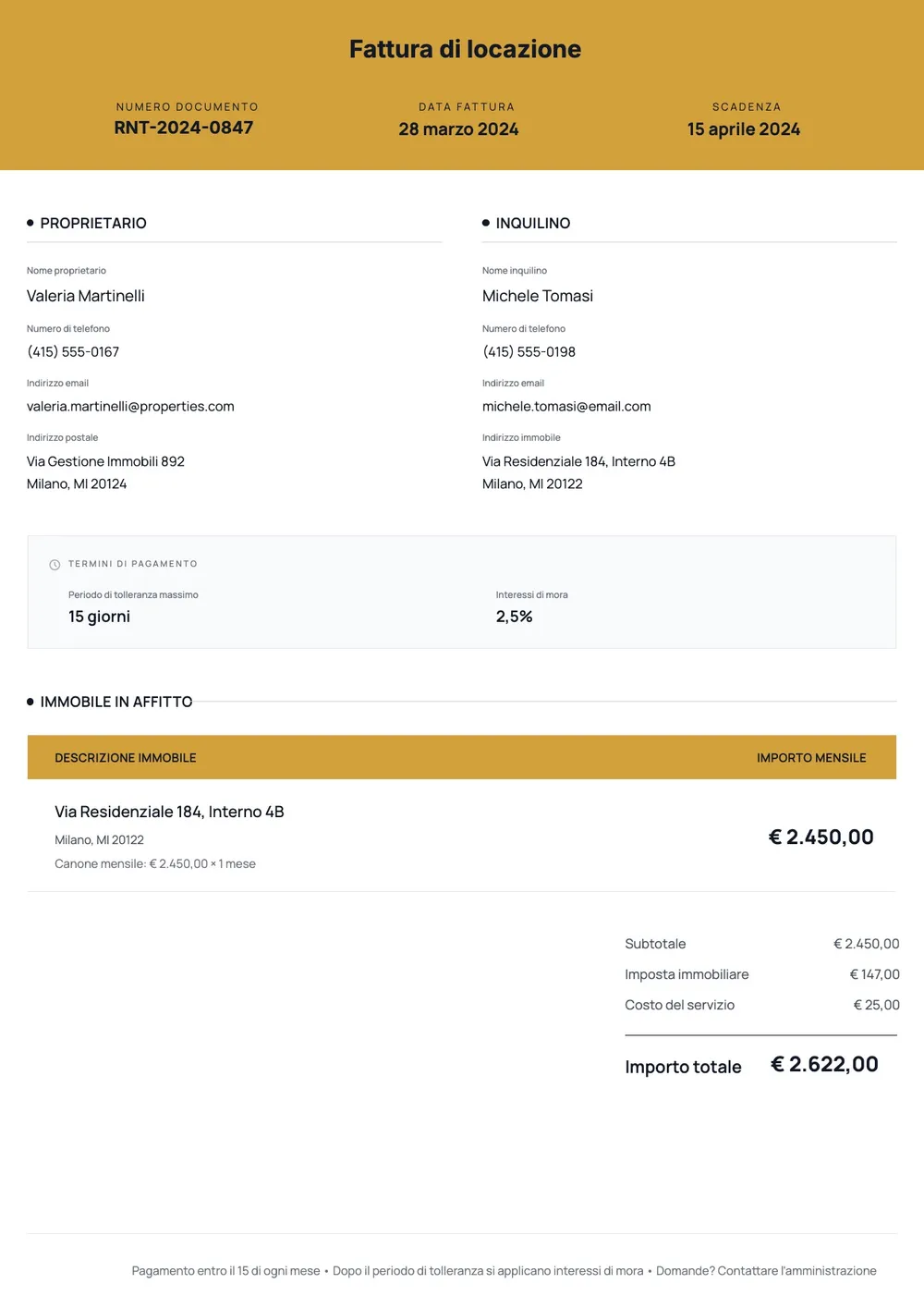This screenshot has height=1308, width=924.
Task: Click the invoice date 28 marzo 2024
Action: [x=458, y=129]
